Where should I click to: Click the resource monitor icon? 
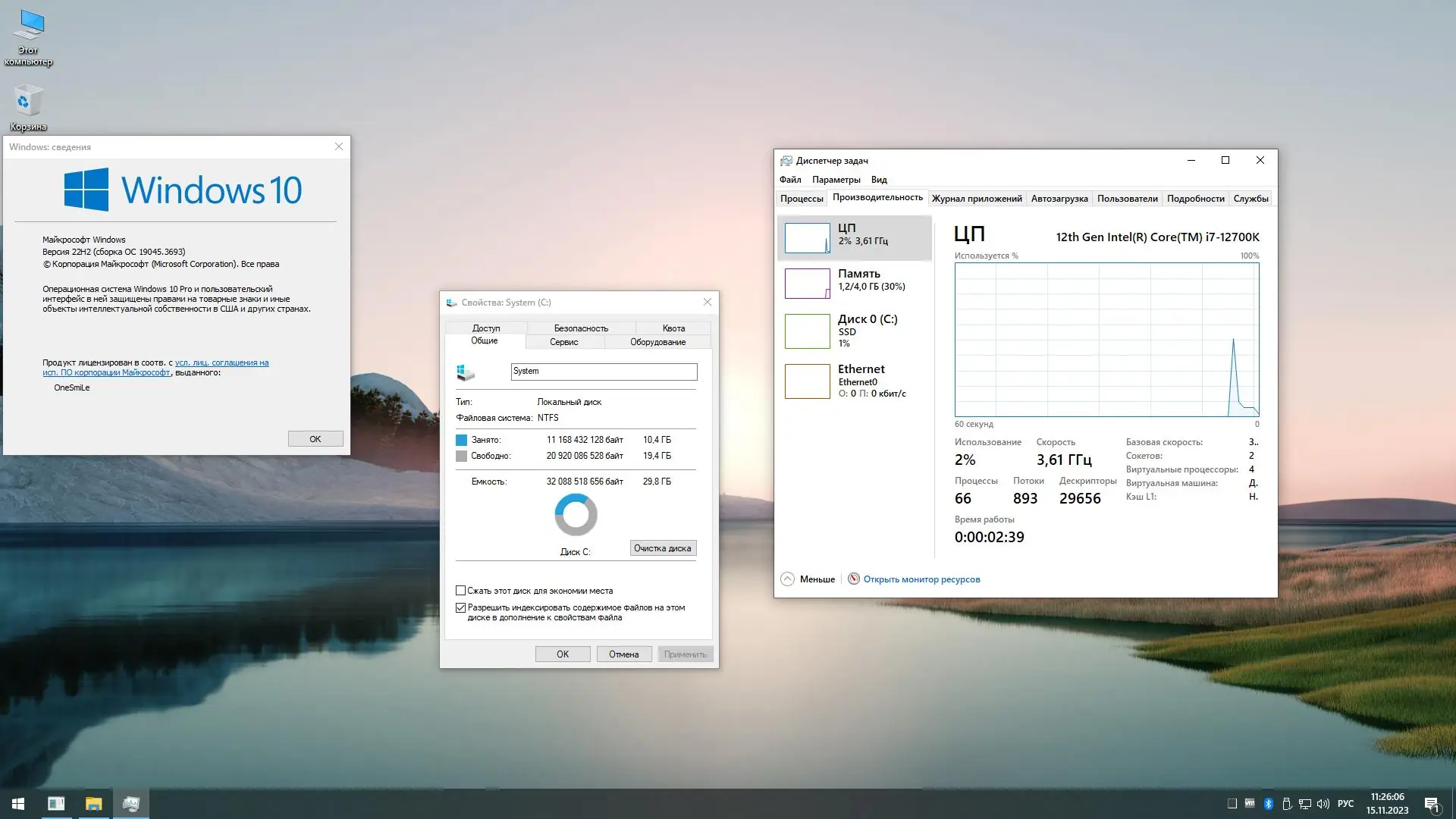854,579
